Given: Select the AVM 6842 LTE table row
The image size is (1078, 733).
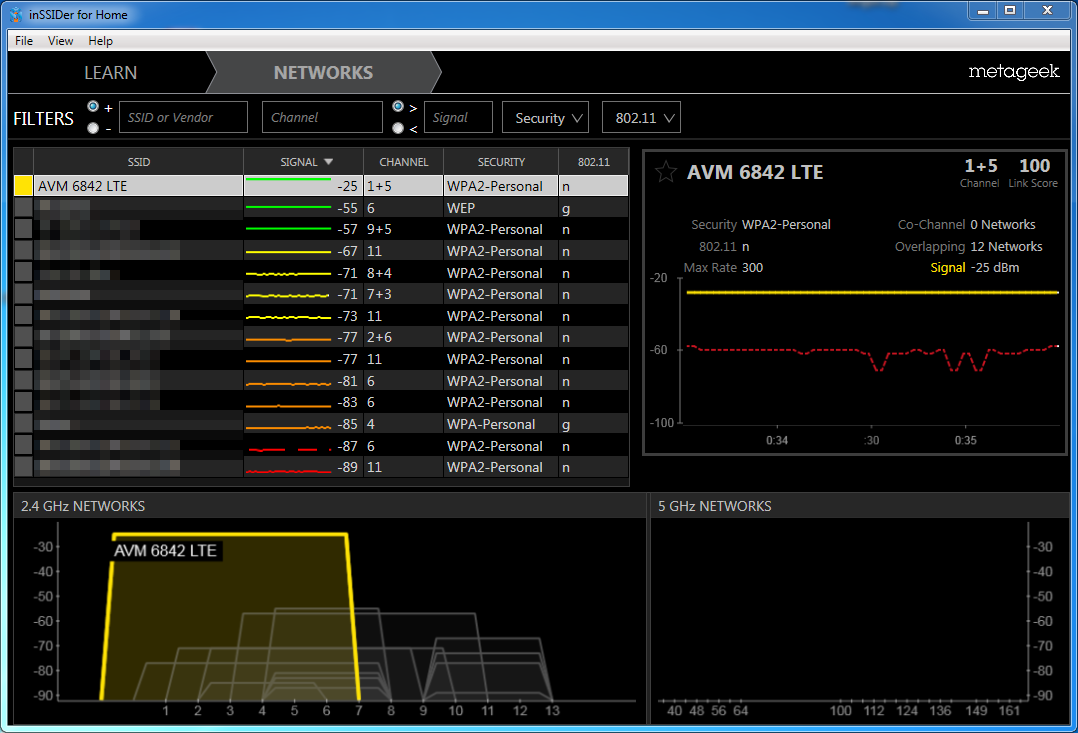Looking at the screenshot, I should tap(321, 186).
